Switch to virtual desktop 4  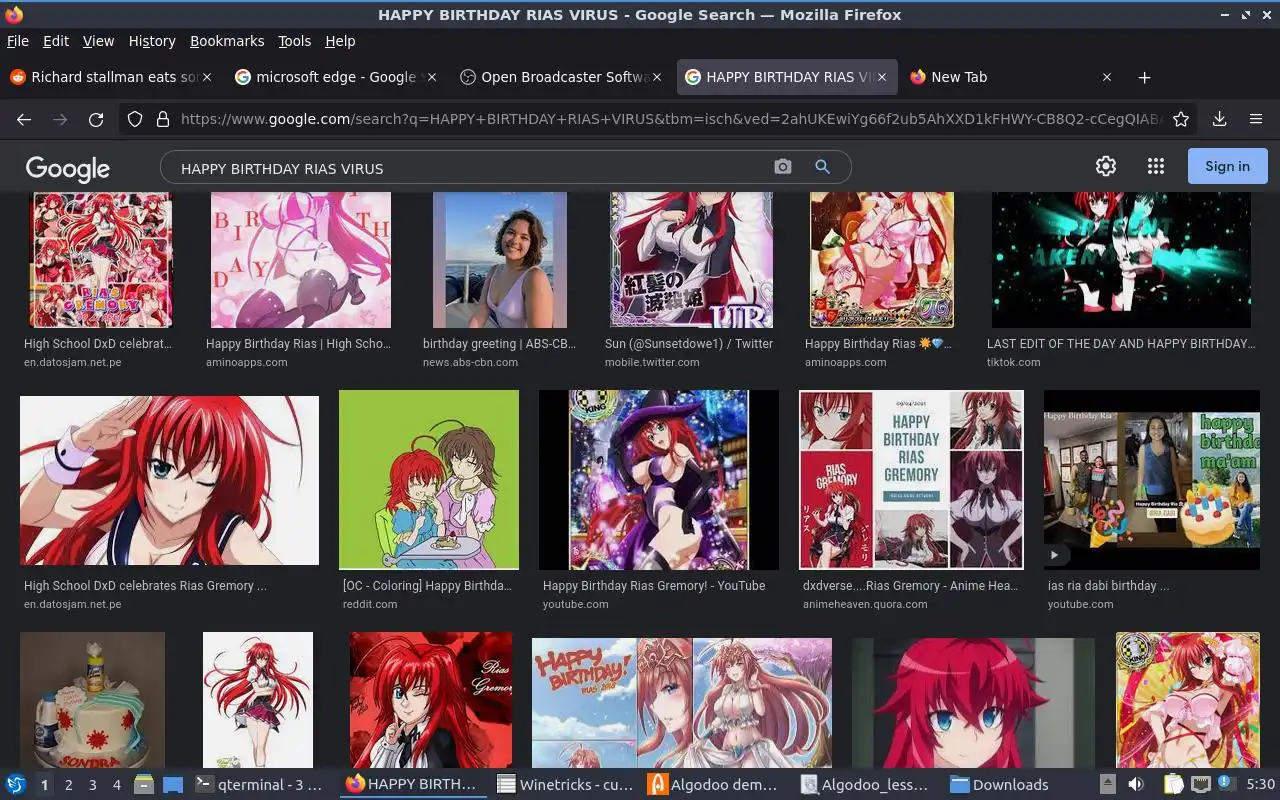point(117,785)
